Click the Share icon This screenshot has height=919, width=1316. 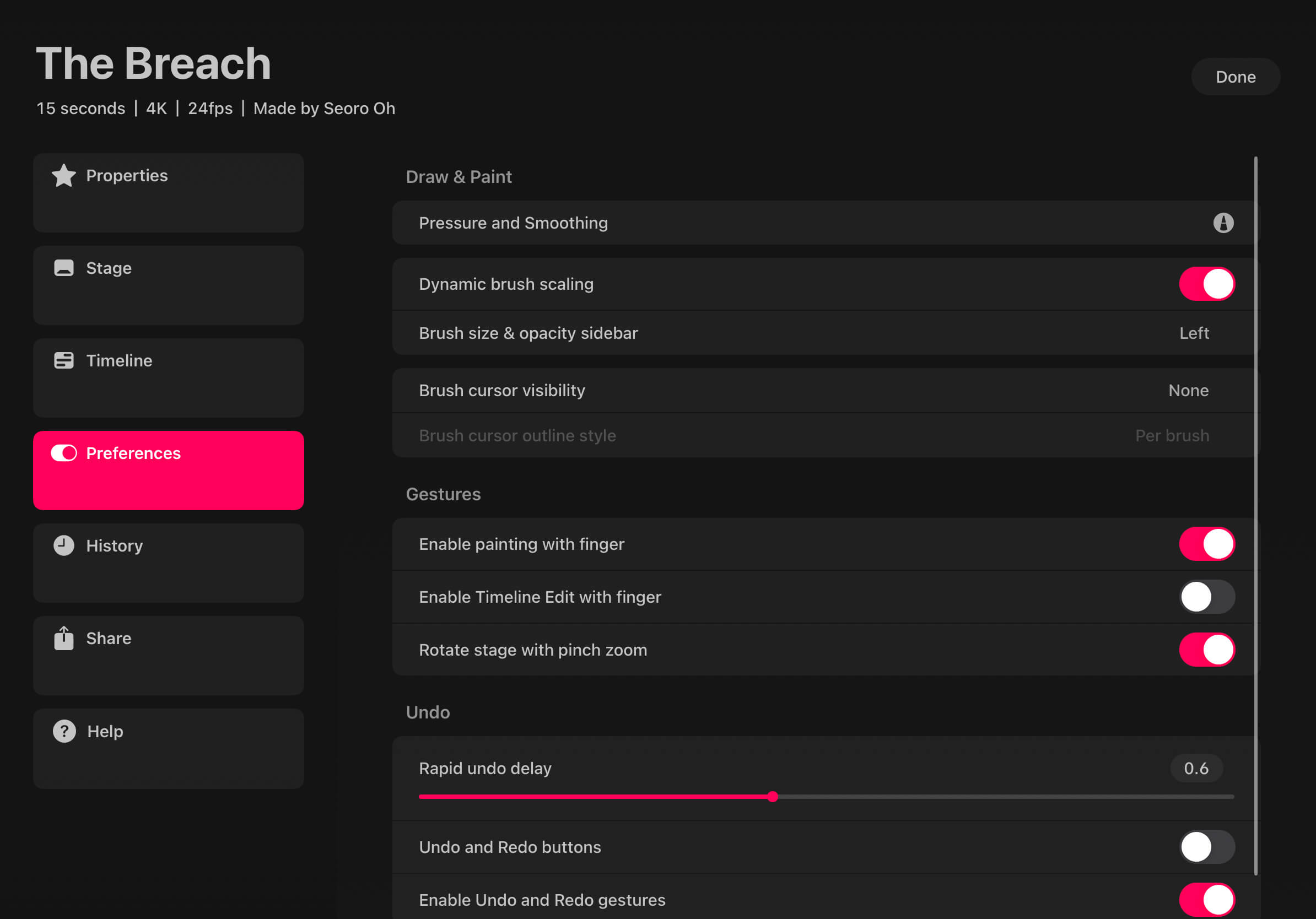(x=63, y=637)
